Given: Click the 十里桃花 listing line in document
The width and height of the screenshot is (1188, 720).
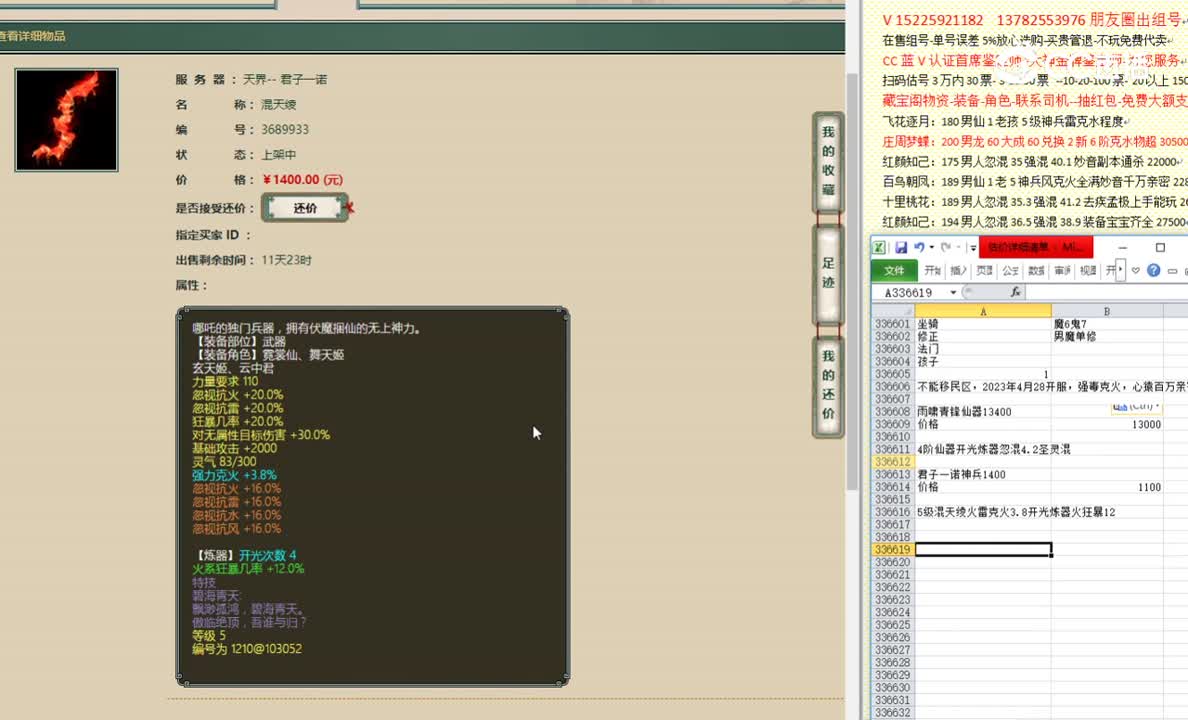Looking at the screenshot, I should (x=1034, y=202).
